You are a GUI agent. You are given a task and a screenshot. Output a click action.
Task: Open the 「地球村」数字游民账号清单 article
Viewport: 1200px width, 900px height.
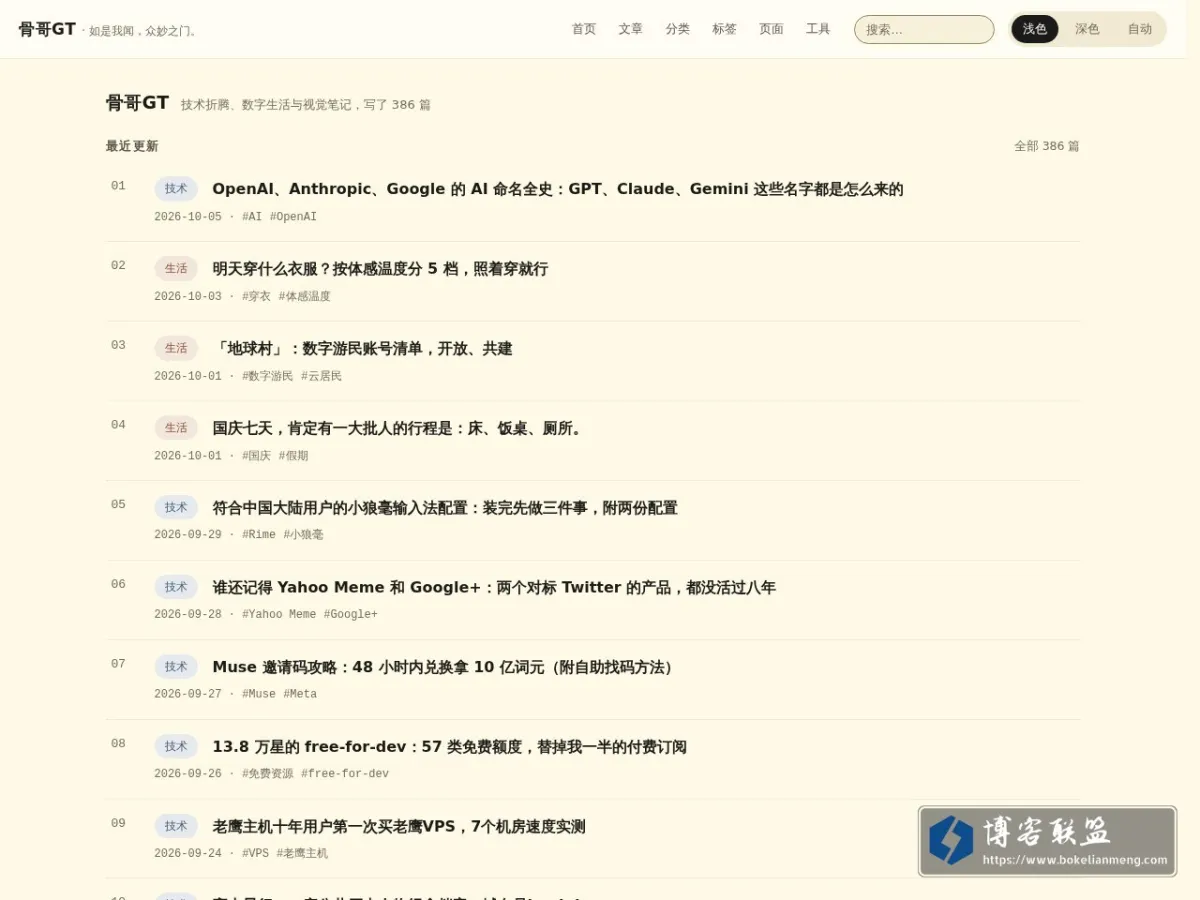point(363,349)
